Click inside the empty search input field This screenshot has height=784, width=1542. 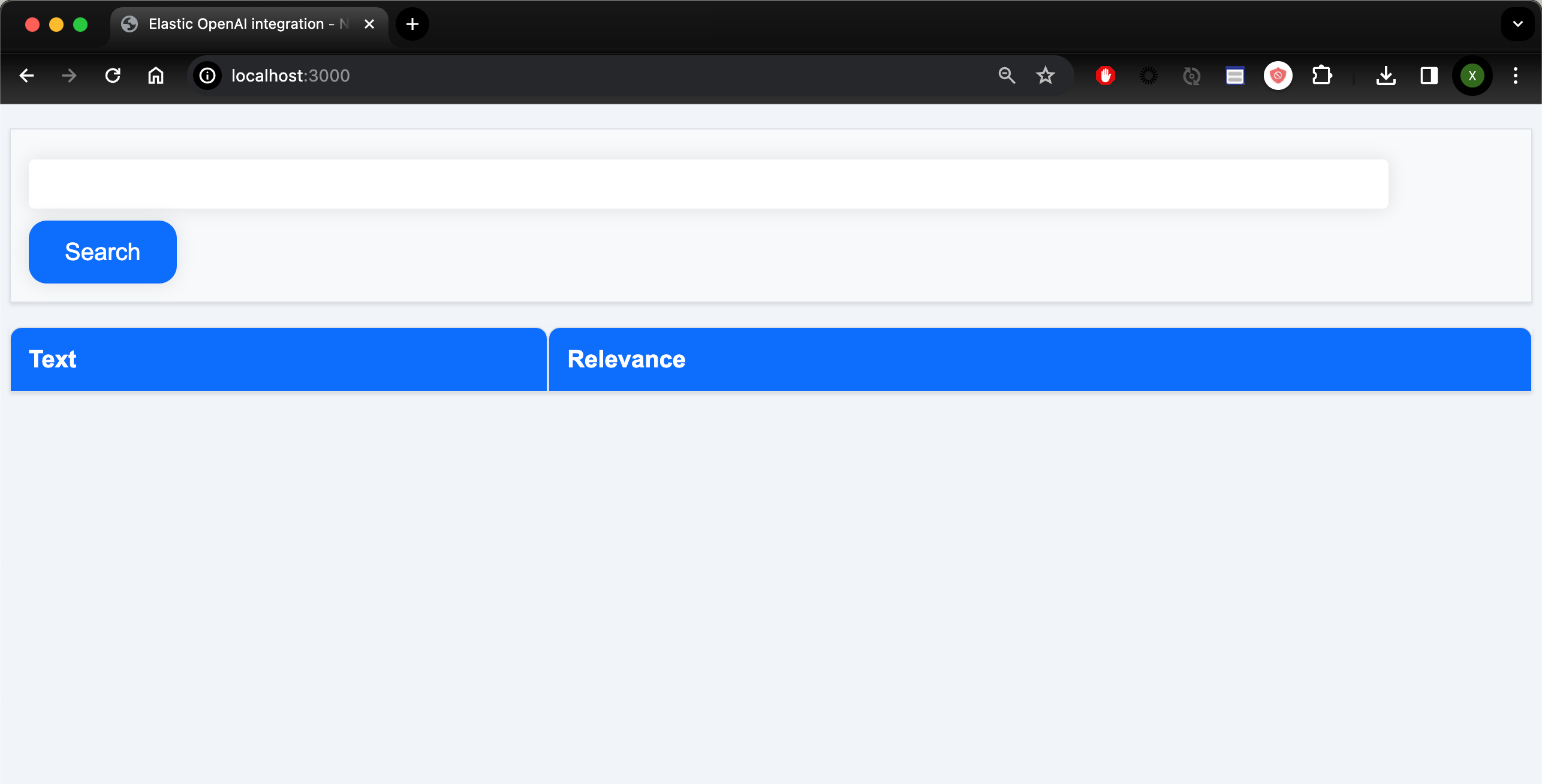[x=707, y=183]
